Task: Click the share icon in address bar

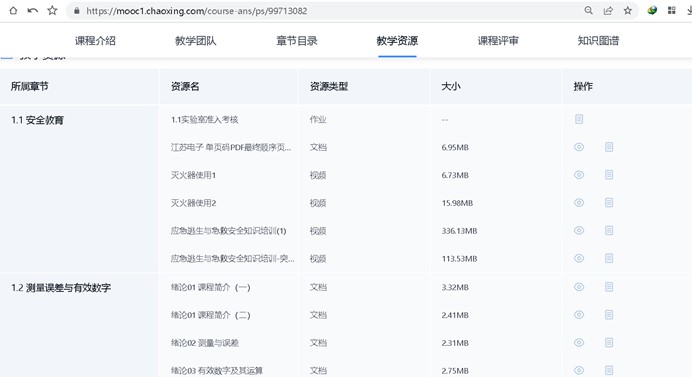Action: click(608, 11)
